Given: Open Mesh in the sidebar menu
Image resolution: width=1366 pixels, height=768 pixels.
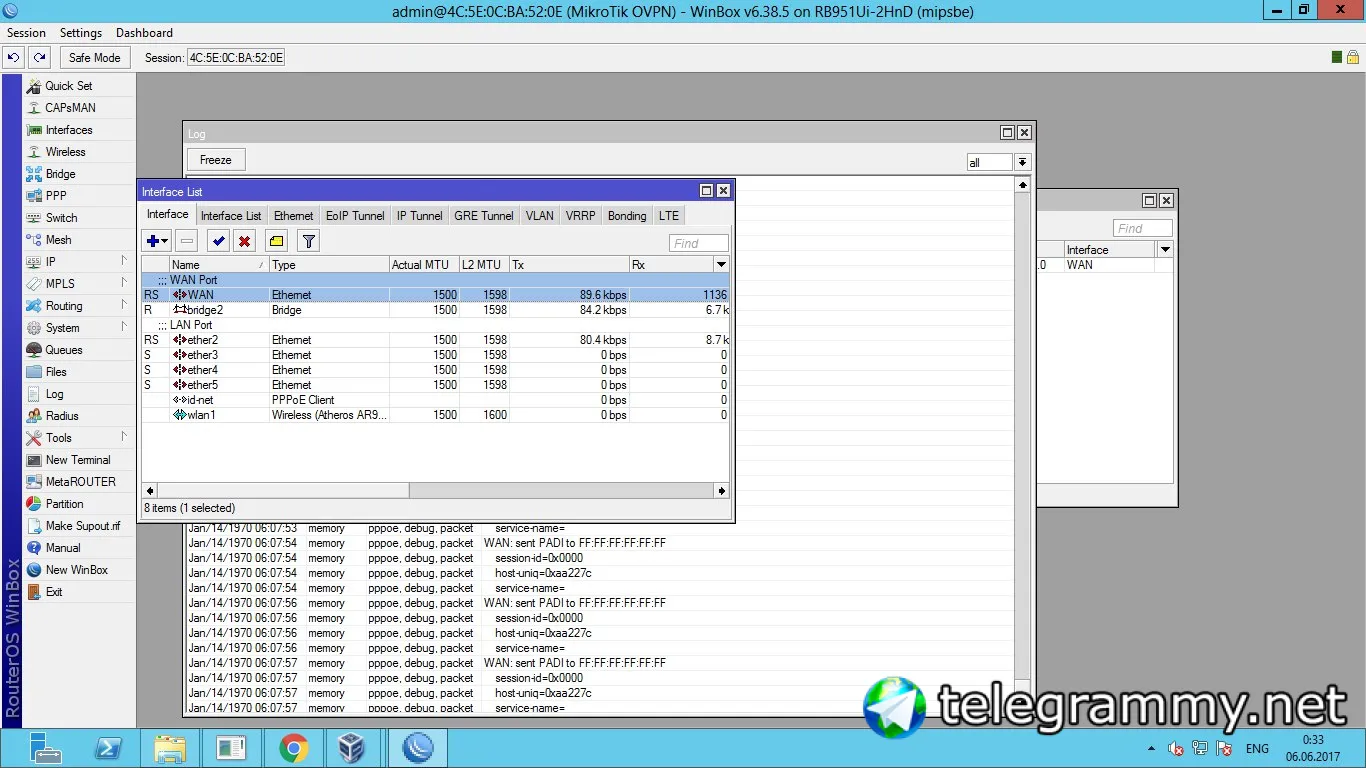Looking at the screenshot, I should tap(58, 240).
